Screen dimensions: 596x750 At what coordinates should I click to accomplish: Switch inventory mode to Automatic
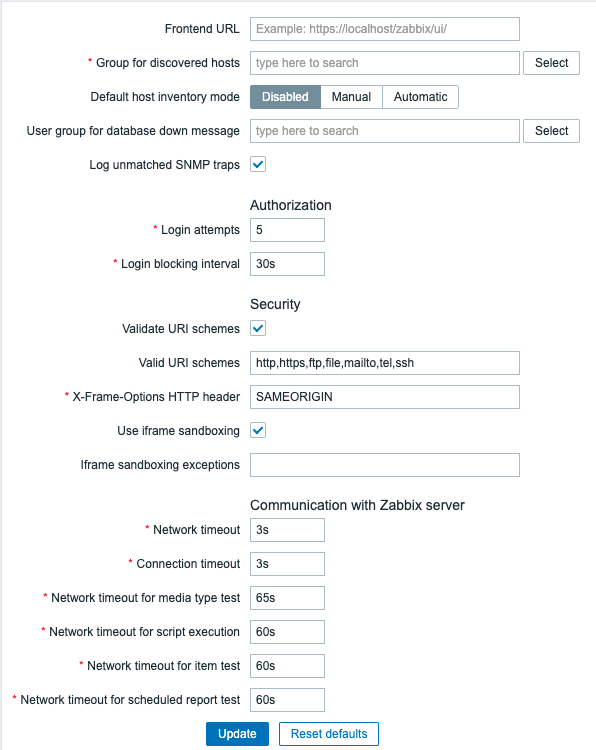tap(420, 97)
